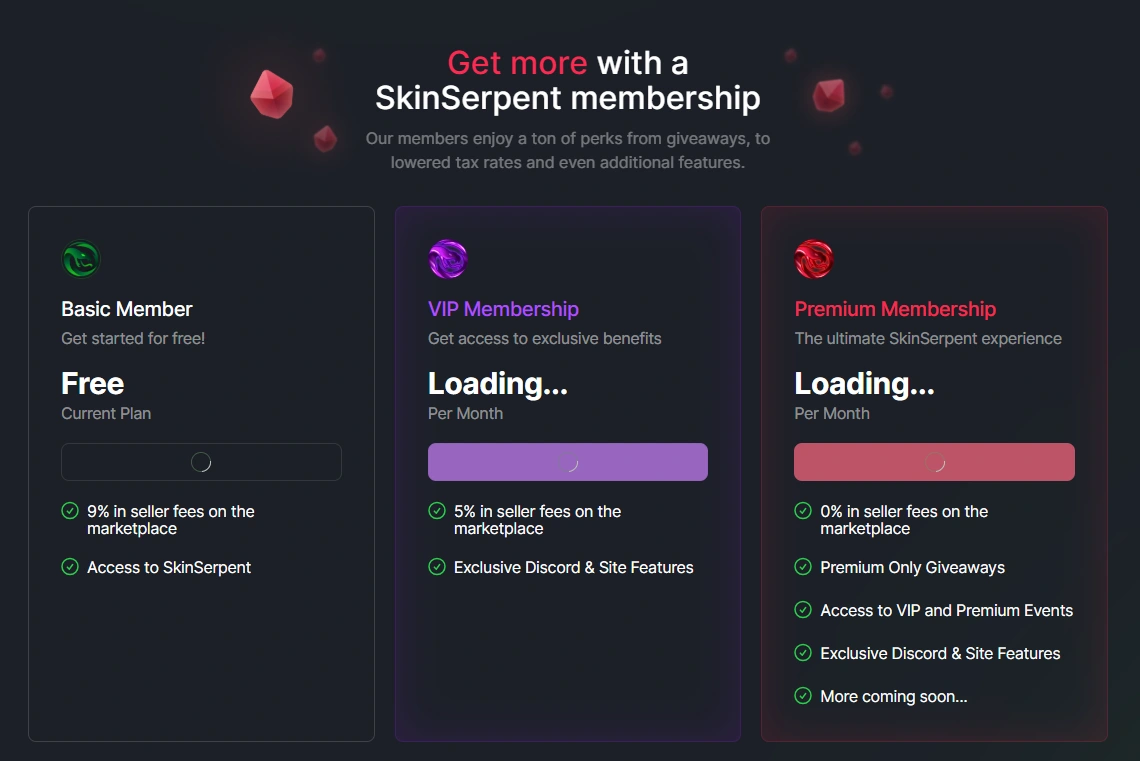Click the VIP Exclusive Discord & Site Features perk

[x=573, y=567]
